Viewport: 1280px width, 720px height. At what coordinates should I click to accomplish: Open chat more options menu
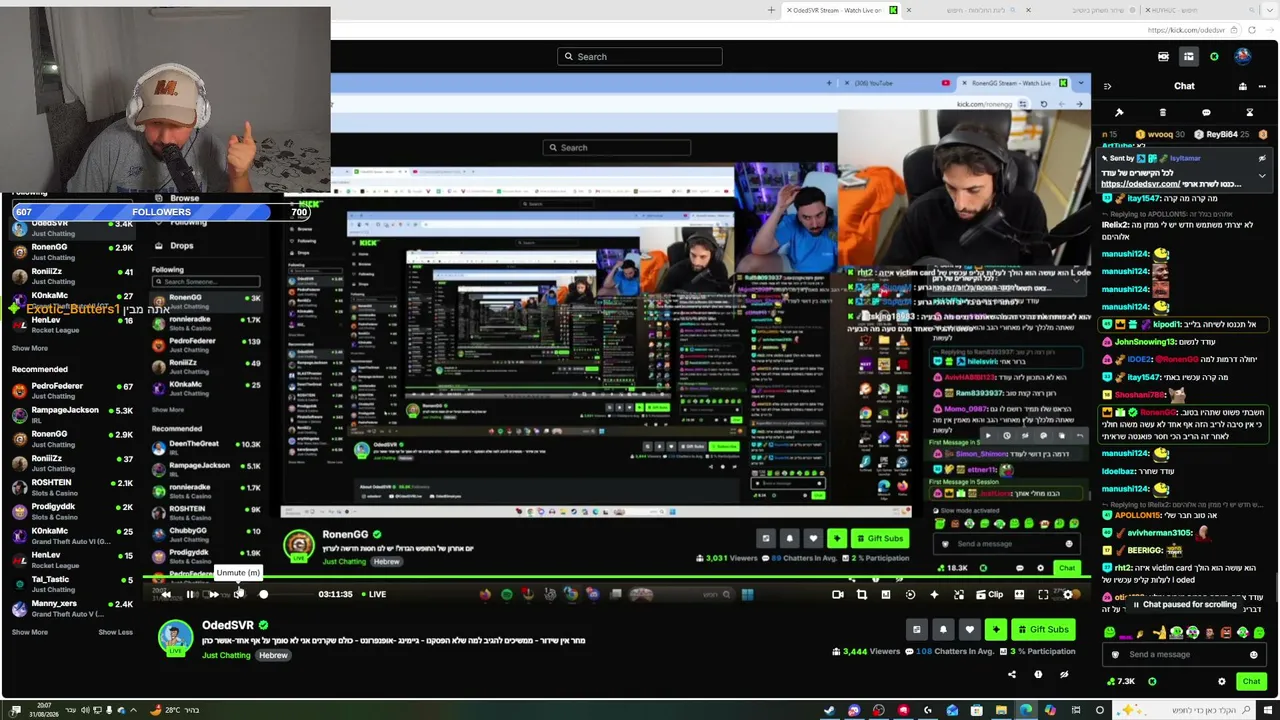pos(1263,86)
